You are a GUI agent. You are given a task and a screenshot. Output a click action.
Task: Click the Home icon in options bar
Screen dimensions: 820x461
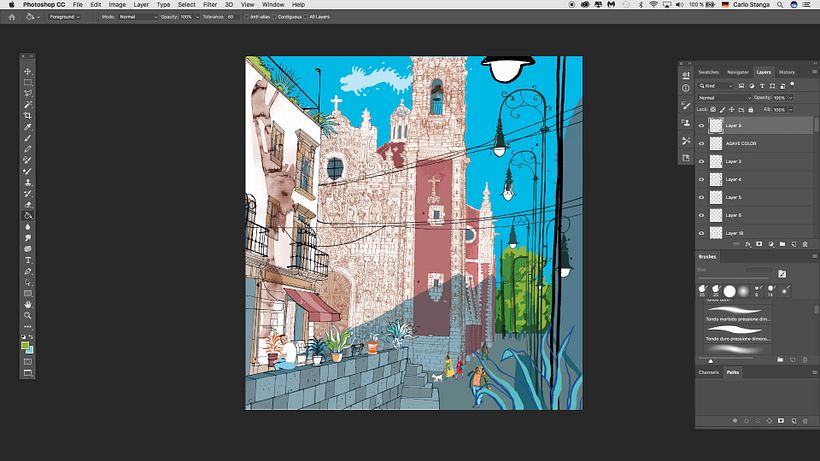point(9,17)
